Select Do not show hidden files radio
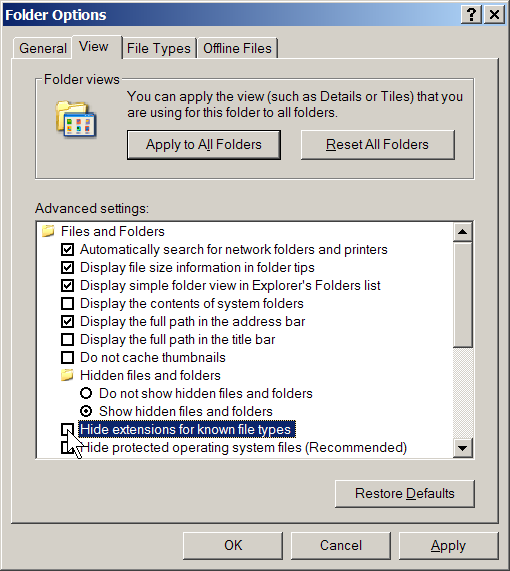The width and height of the screenshot is (510, 571). (86, 393)
